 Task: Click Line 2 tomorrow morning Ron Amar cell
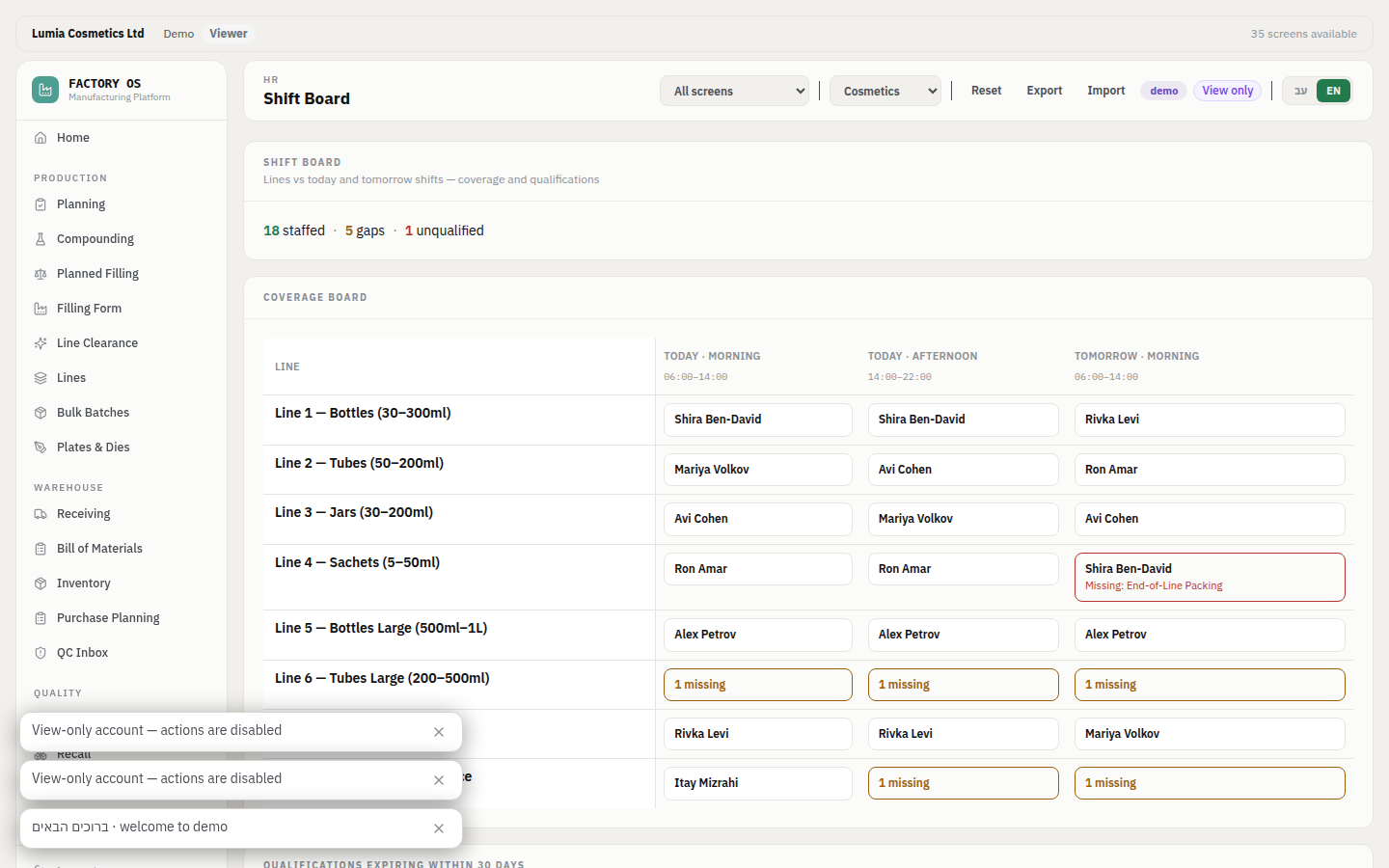[1210, 470]
